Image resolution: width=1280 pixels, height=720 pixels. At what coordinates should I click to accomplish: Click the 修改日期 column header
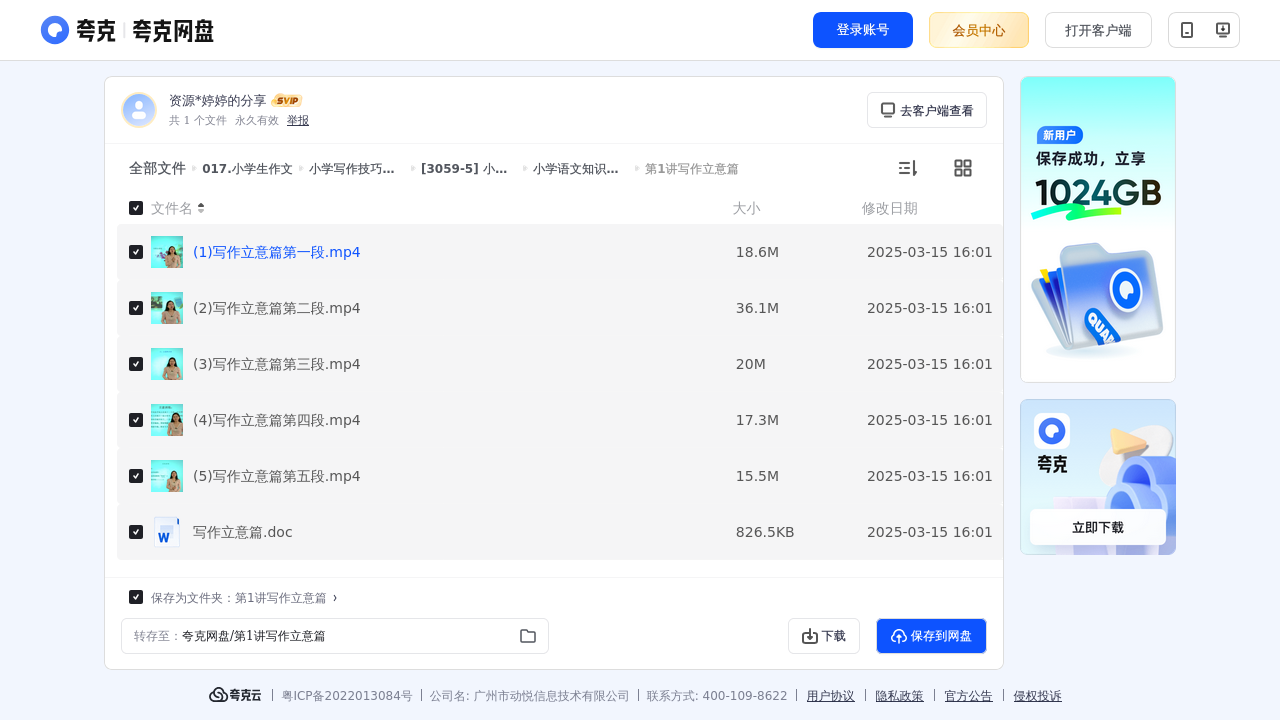coord(890,208)
